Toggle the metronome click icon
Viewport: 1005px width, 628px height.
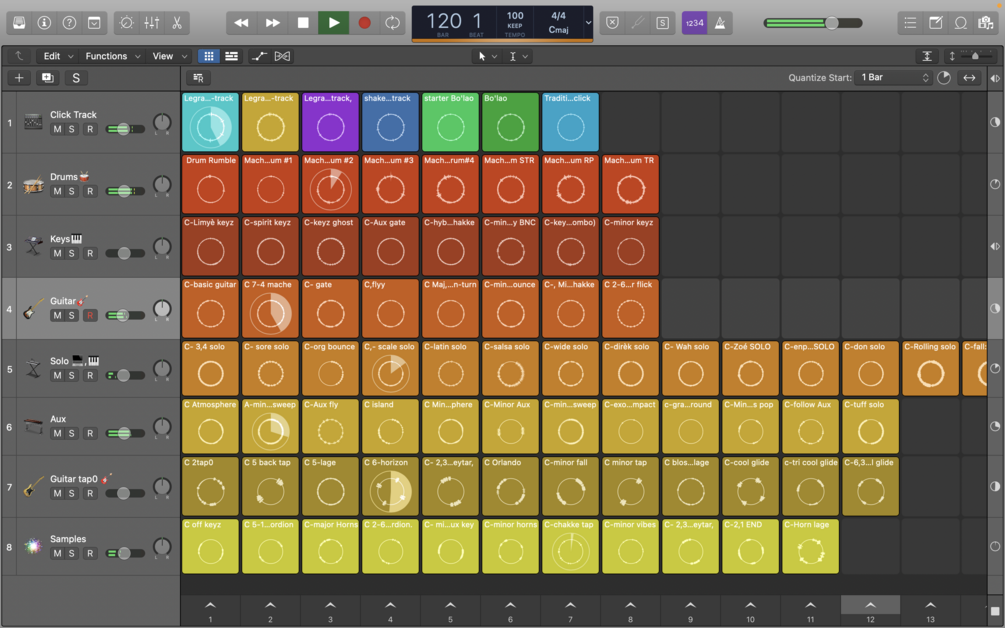pyautogui.click(x=720, y=23)
